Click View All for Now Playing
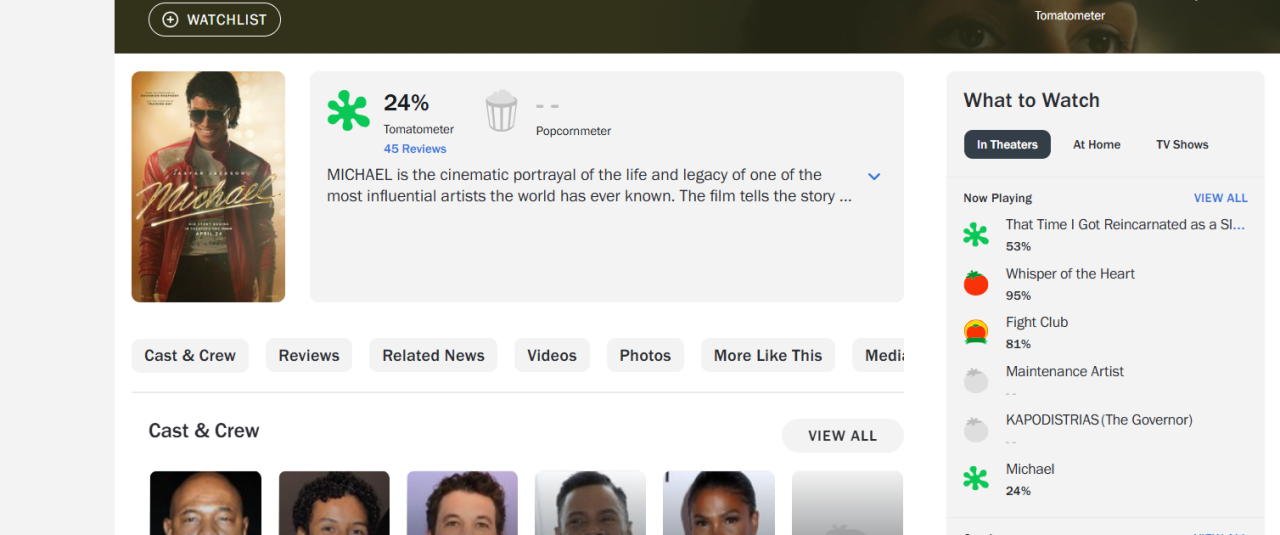 [x=1220, y=198]
